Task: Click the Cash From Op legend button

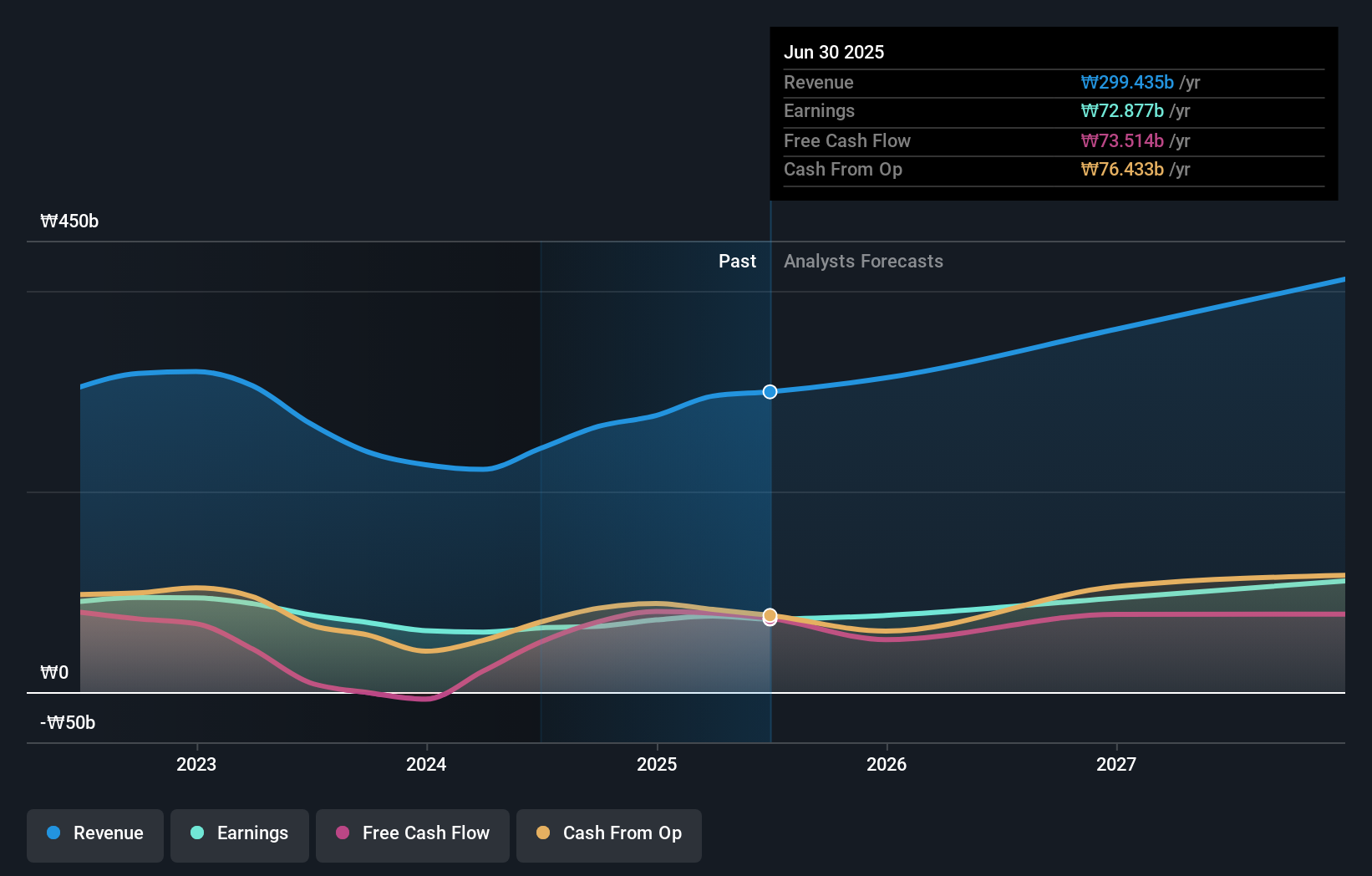Action: [x=608, y=833]
